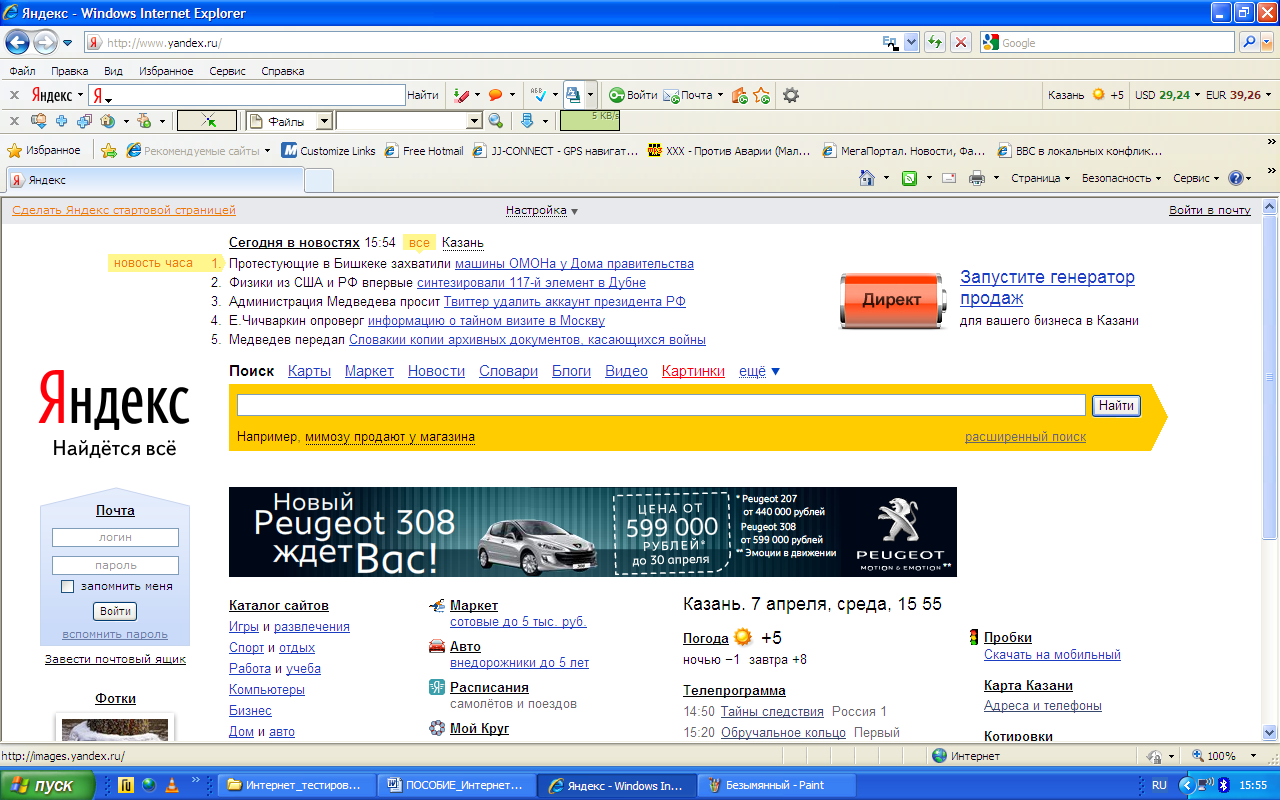Viewport: 1280px width, 800px height.
Task: Click the blue download arrow icon
Action: pos(527,121)
